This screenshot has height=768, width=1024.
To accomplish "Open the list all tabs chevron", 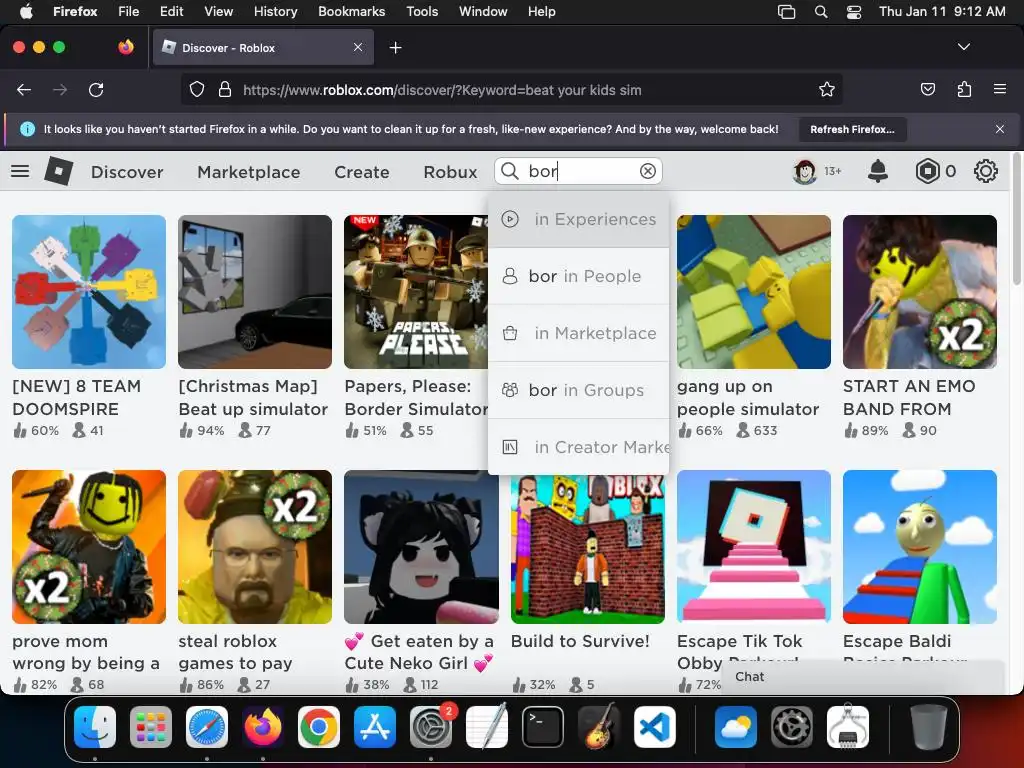I will [x=963, y=47].
